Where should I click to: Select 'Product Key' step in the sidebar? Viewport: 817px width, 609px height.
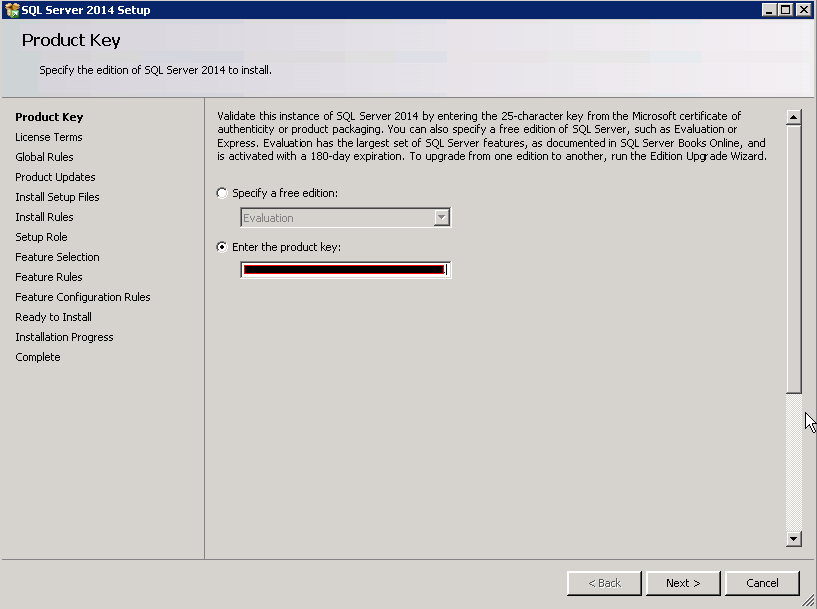click(49, 117)
